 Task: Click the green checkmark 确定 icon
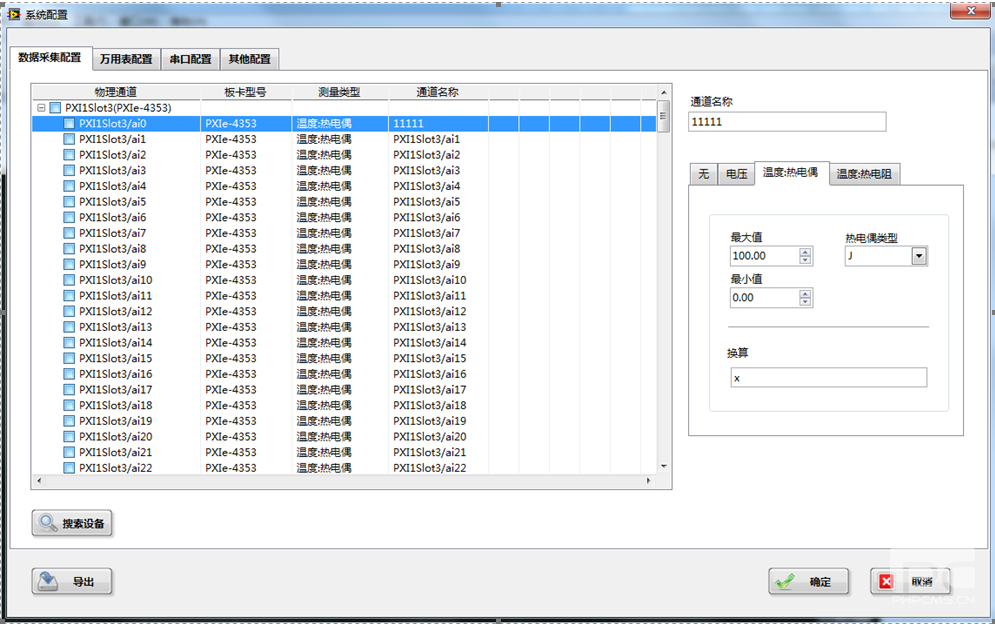[785, 581]
